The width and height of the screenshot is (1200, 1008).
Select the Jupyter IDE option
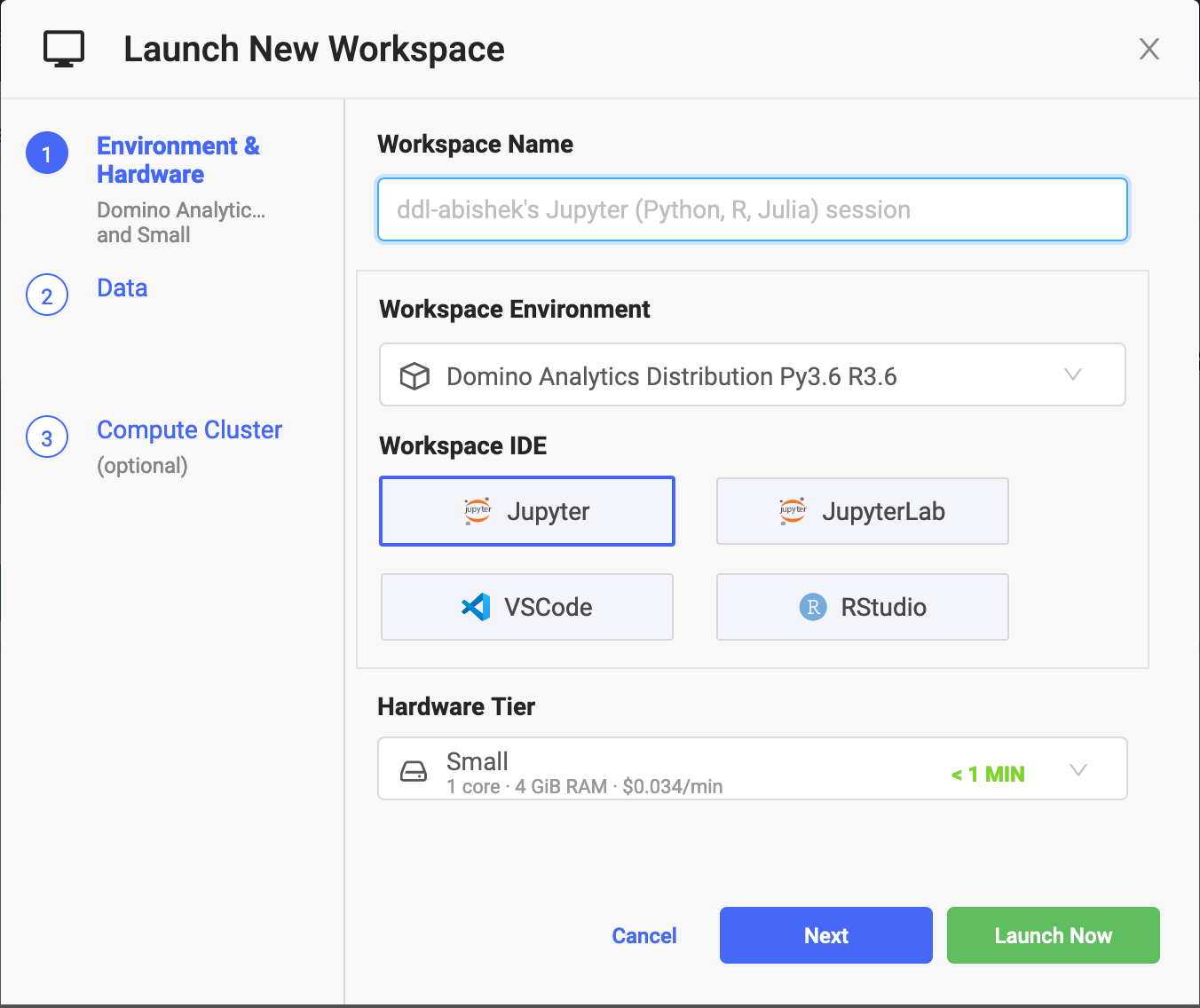click(527, 511)
